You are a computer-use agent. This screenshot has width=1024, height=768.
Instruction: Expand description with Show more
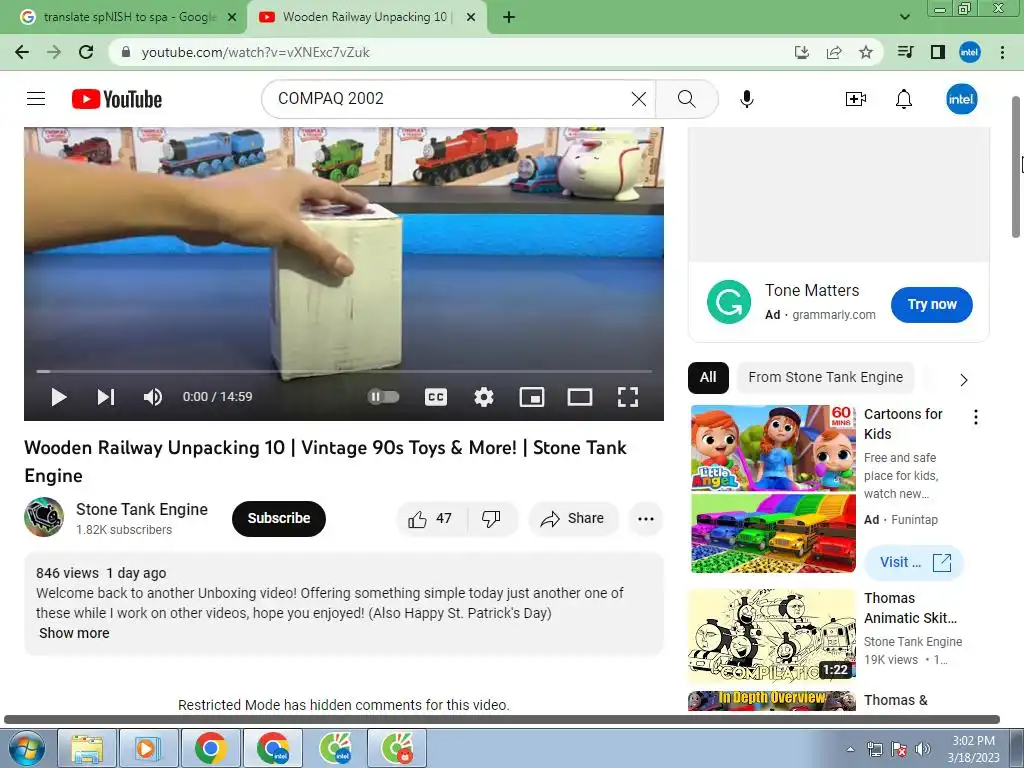[x=74, y=633]
